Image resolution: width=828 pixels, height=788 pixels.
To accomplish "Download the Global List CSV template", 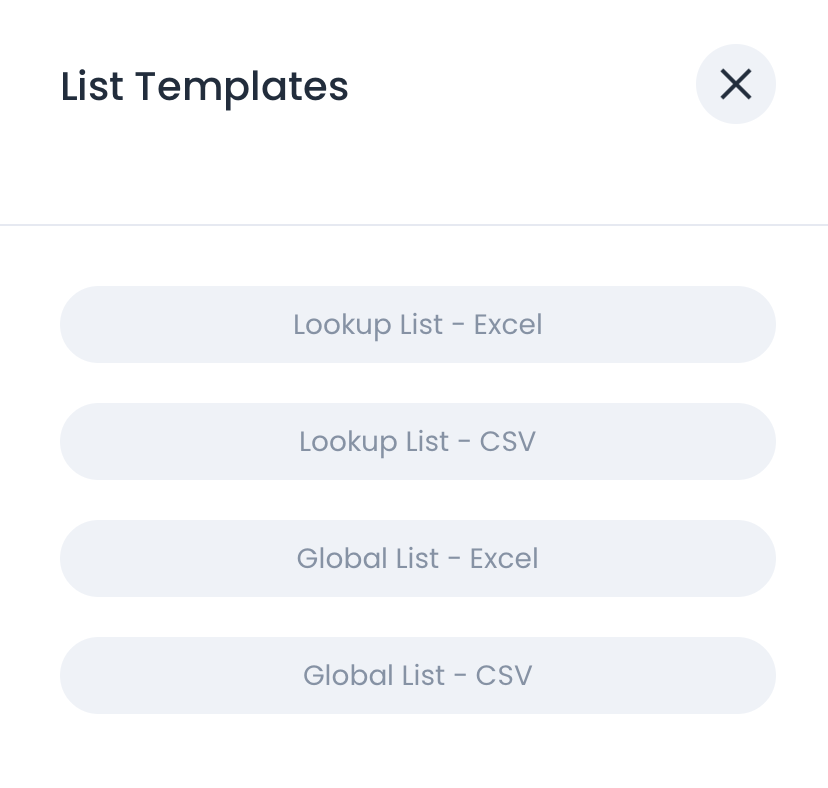I will (417, 675).
